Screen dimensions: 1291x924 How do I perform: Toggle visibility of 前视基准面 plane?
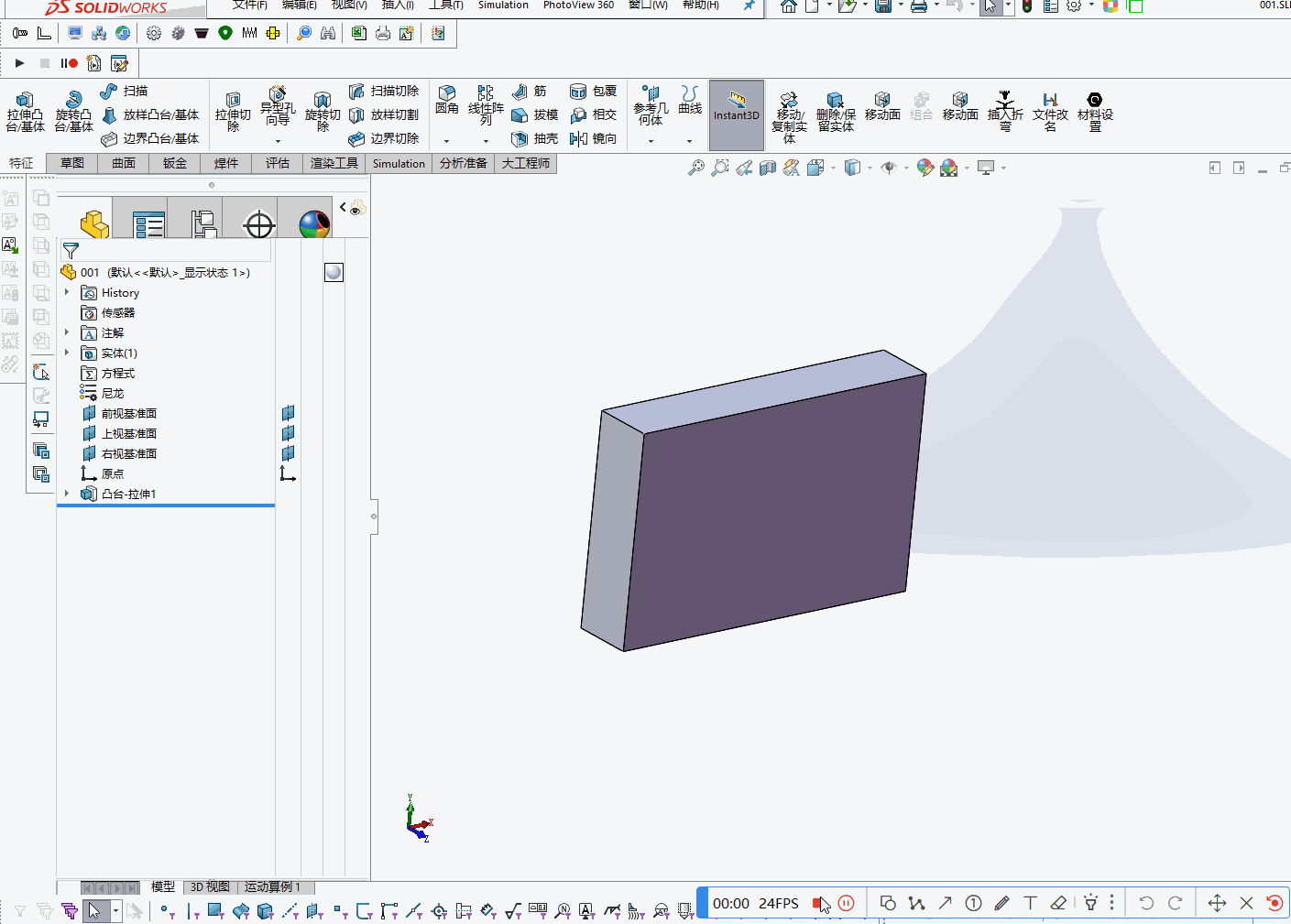[x=288, y=413]
